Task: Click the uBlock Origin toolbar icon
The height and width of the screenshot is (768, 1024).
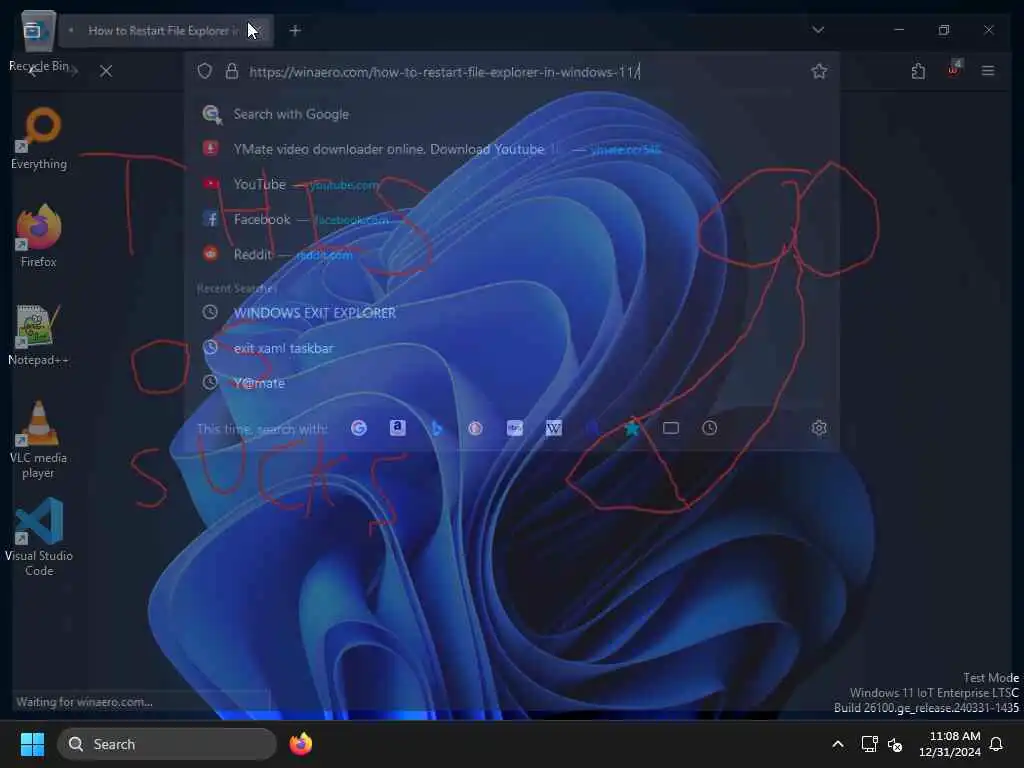Action: (x=953, y=69)
